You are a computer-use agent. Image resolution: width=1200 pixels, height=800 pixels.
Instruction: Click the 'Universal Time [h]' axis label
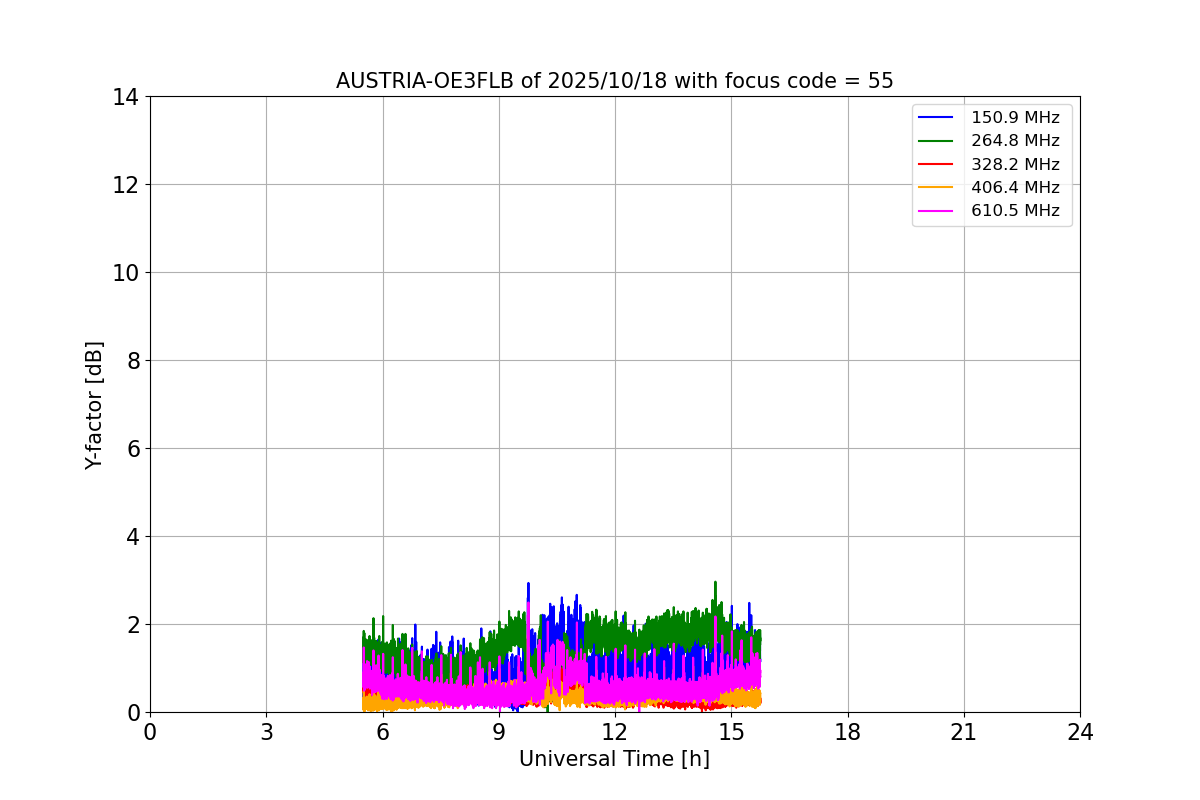[614, 759]
